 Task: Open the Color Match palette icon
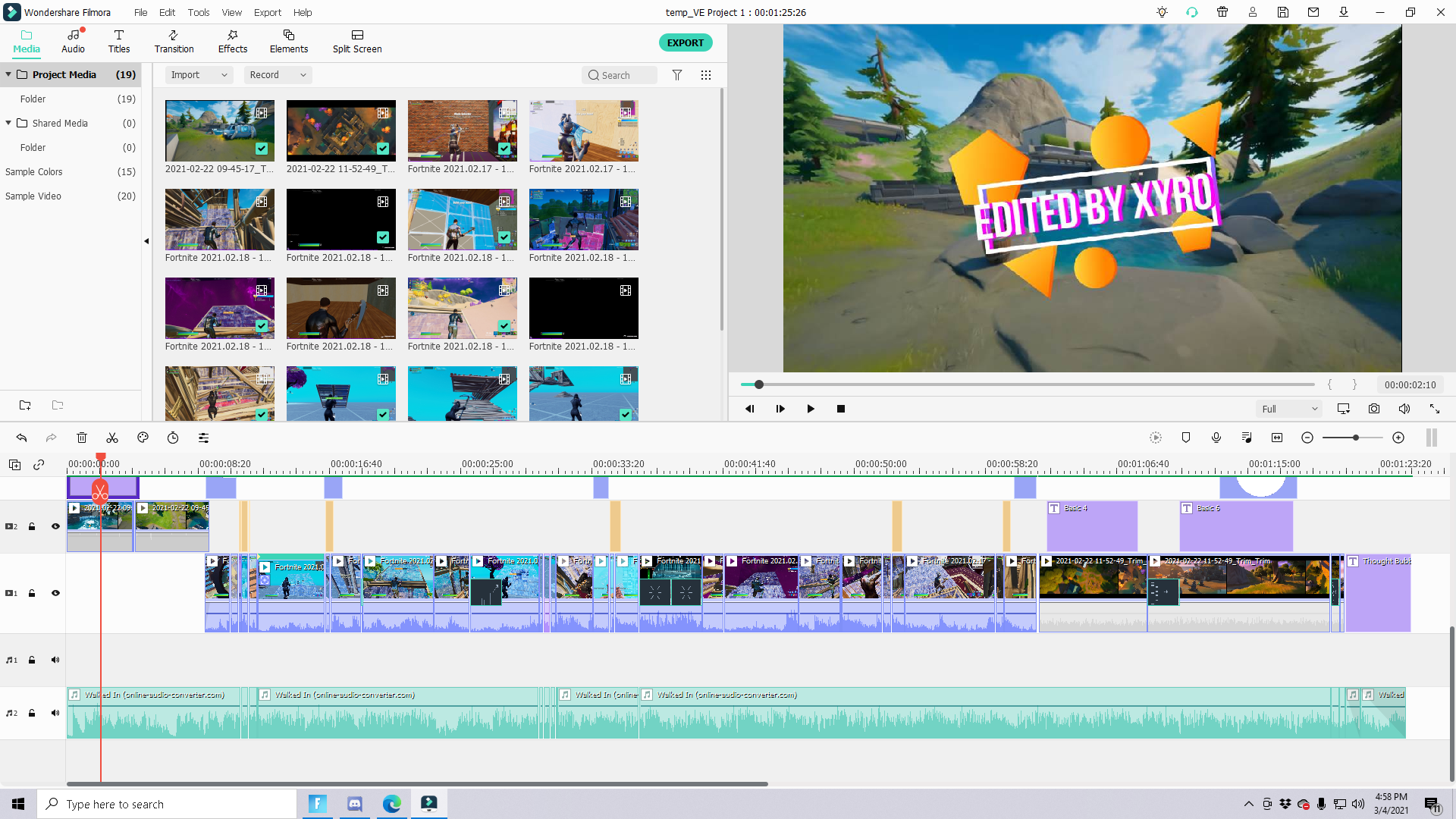(x=143, y=438)
